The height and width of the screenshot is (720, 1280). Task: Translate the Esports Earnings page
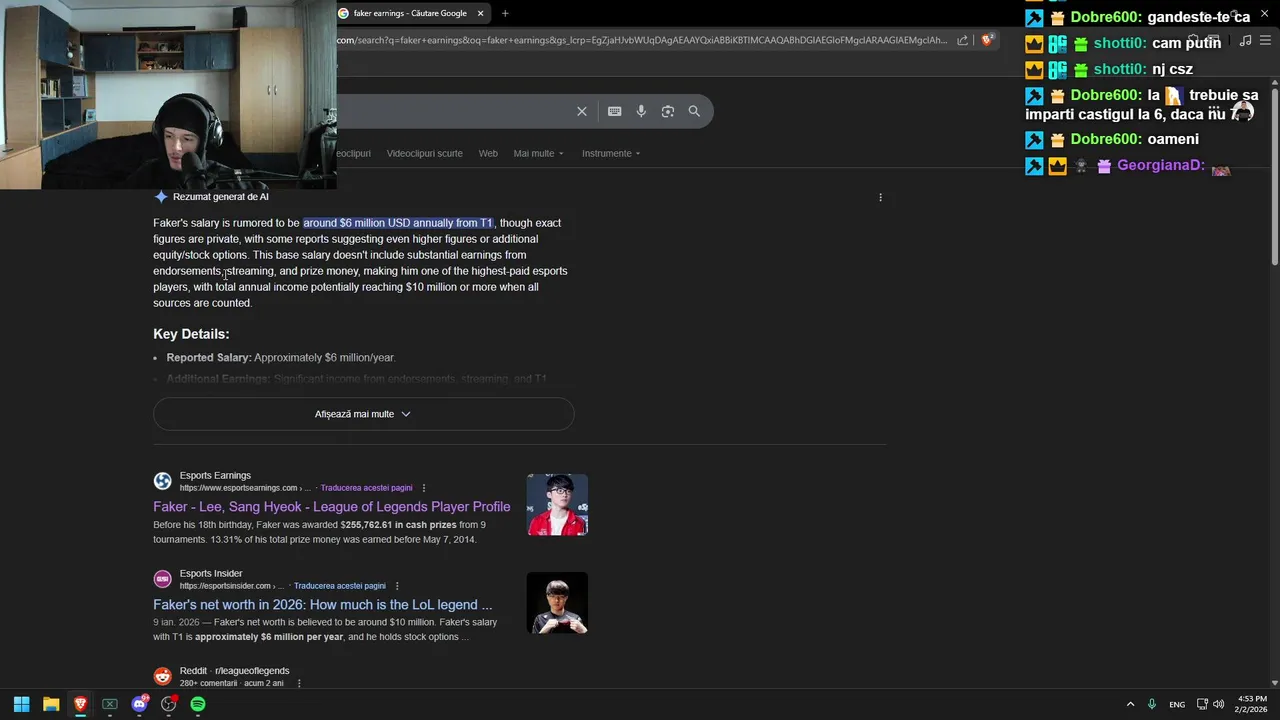coord(366,488)
